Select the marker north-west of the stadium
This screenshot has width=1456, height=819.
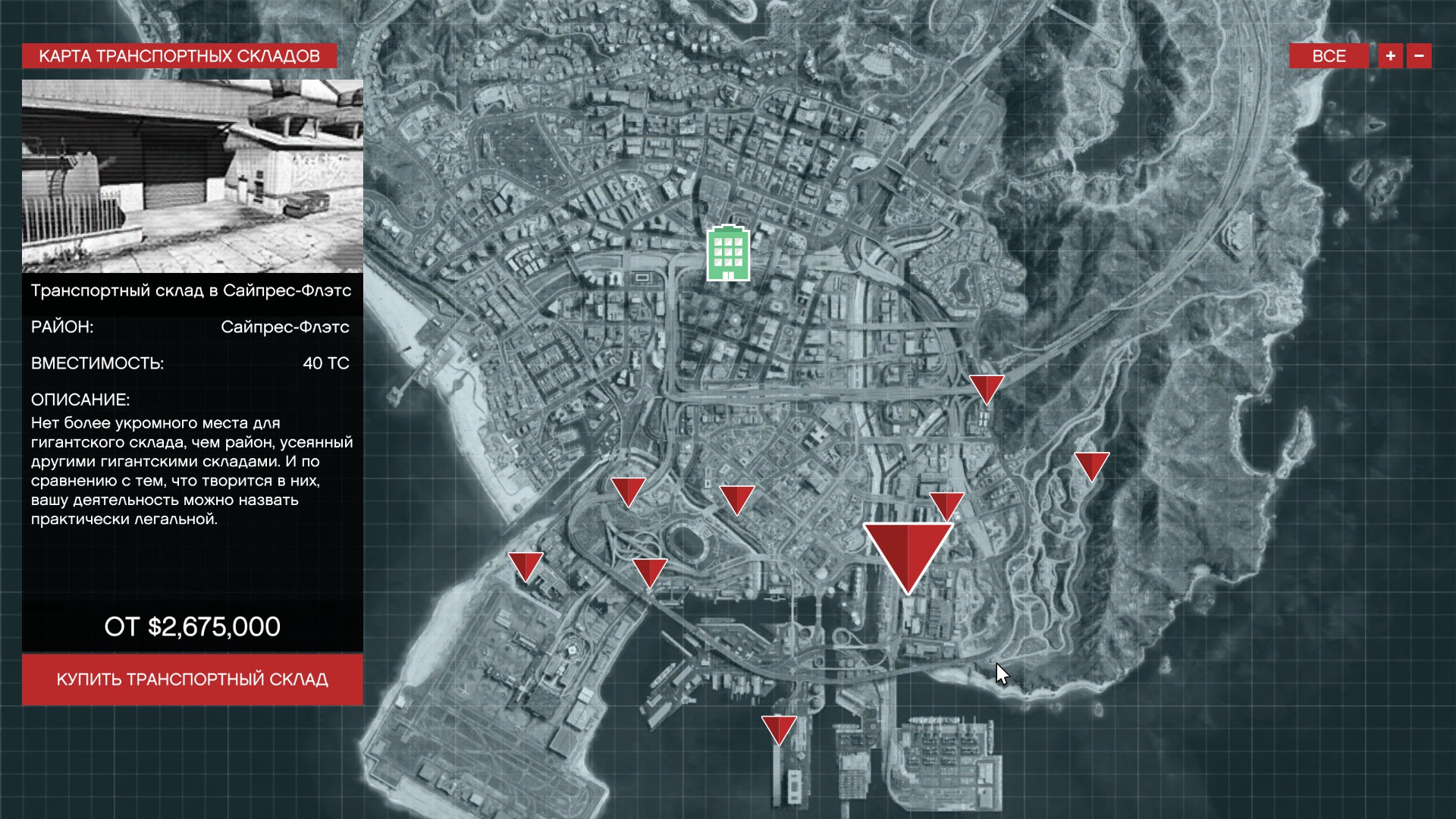pyautogui.click(x=628, y=492)
